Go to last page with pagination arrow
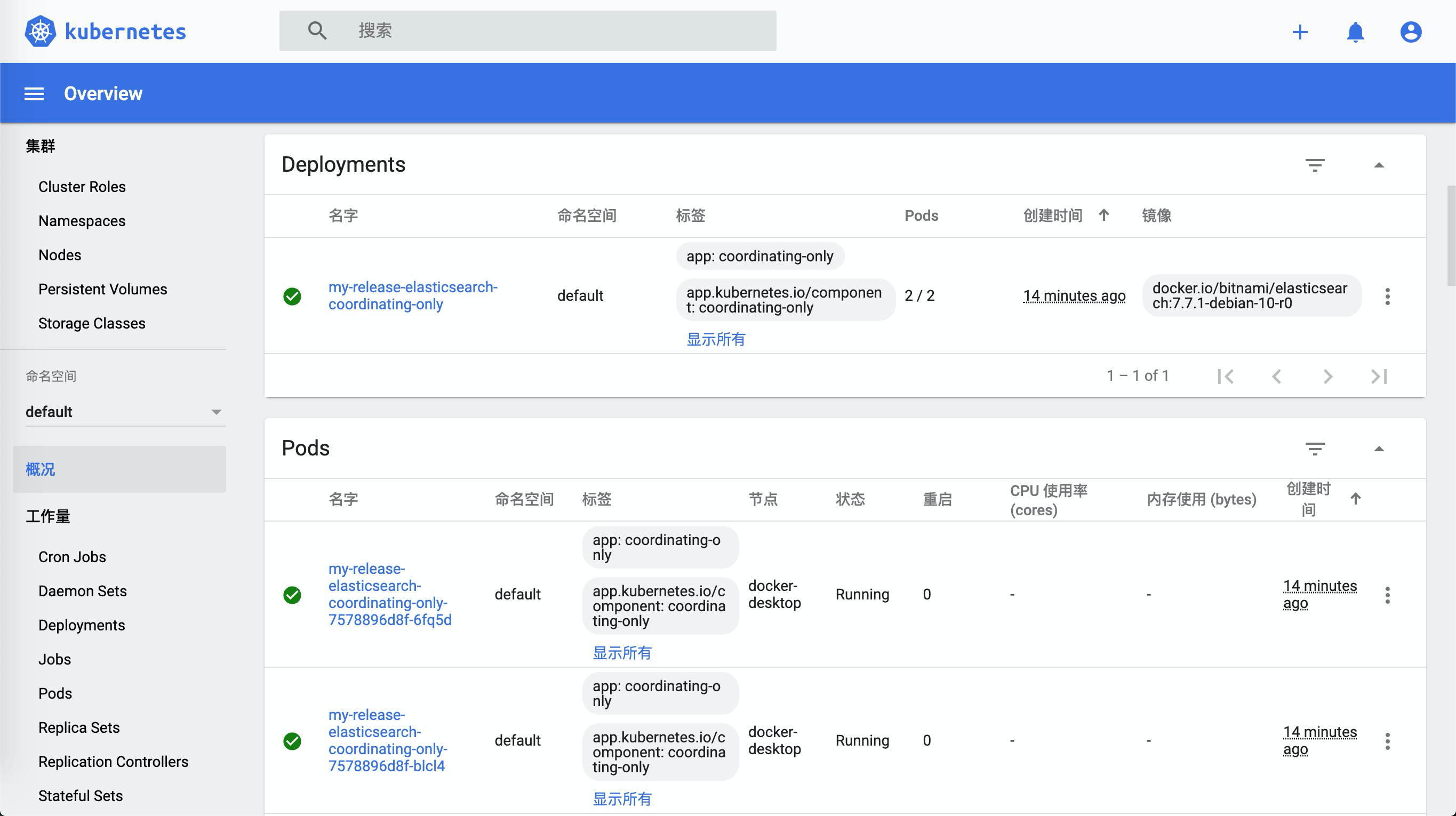The width and height of the screenshot is (1456, 816). tap(1379, 376)
